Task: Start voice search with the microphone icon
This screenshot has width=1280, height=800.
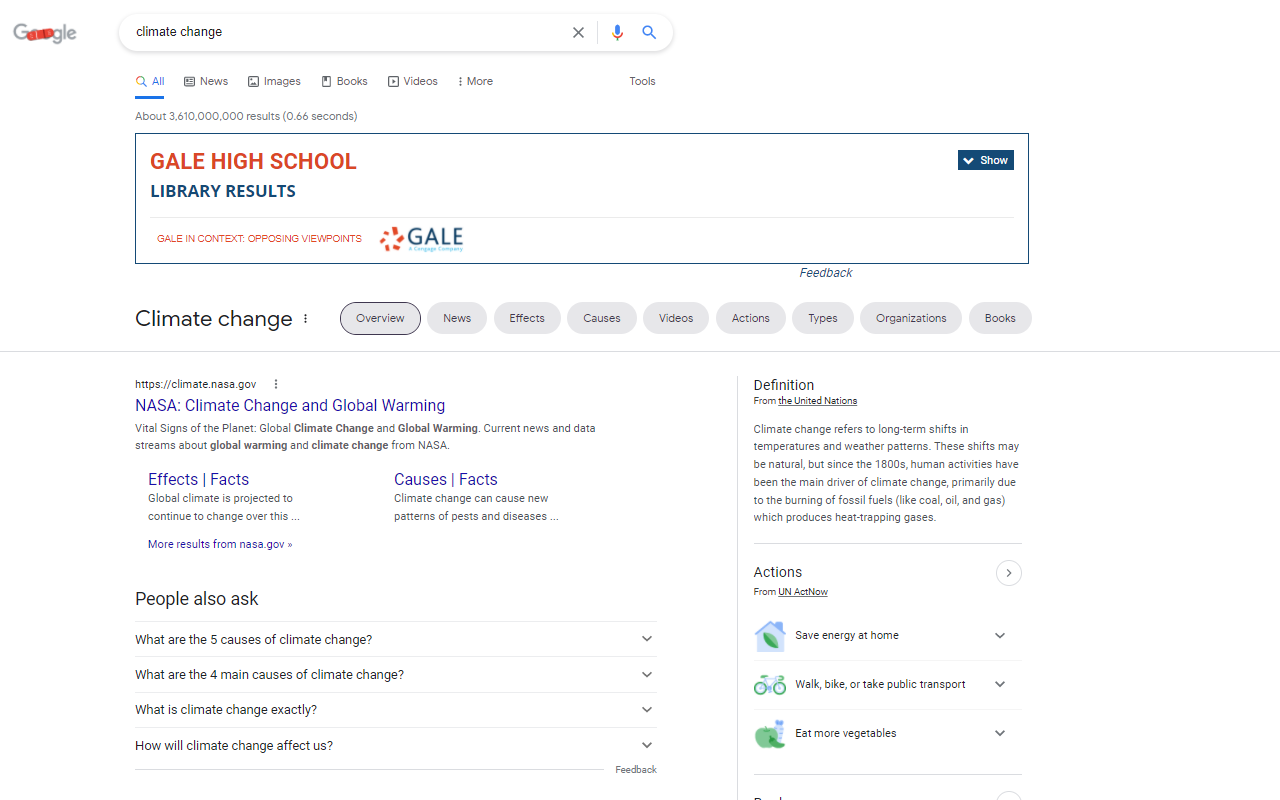Action: tap(617, 32)
